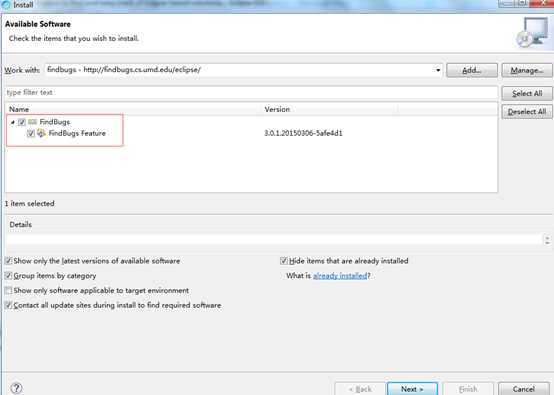Click the Details section label
Image resolution: width=554 pixels, height=395 pixels.
(x=20, y=224)
